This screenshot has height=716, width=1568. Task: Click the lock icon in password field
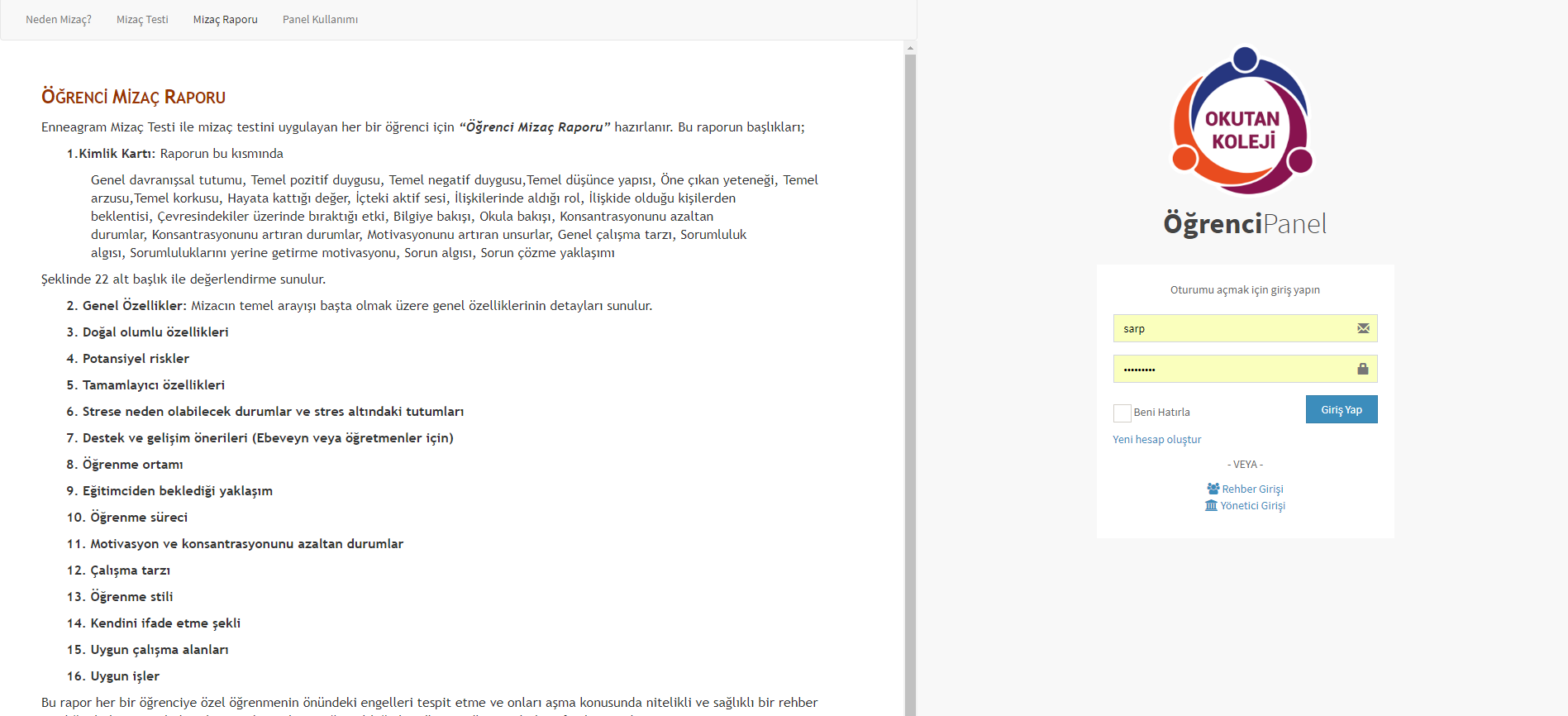[x=1363, y=369]
